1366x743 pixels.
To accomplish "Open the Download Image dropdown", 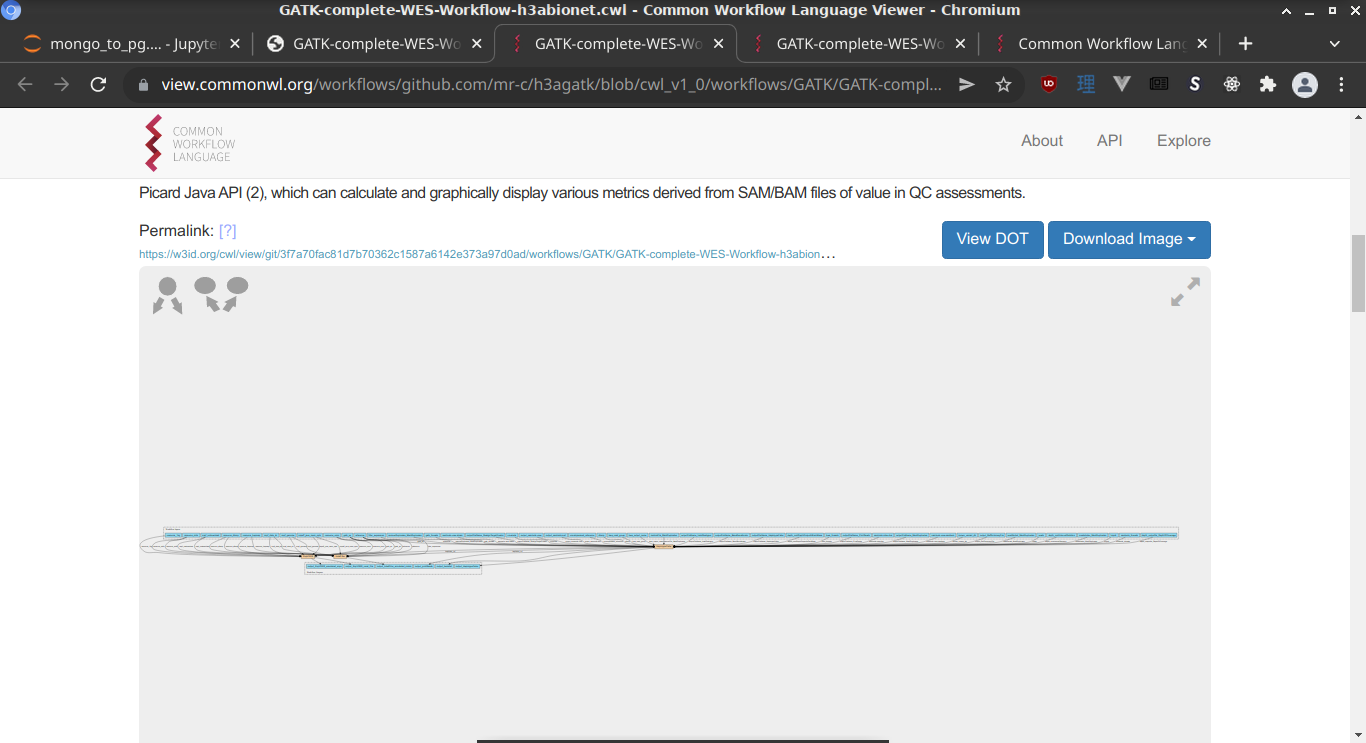I will tap(1129, 240).
